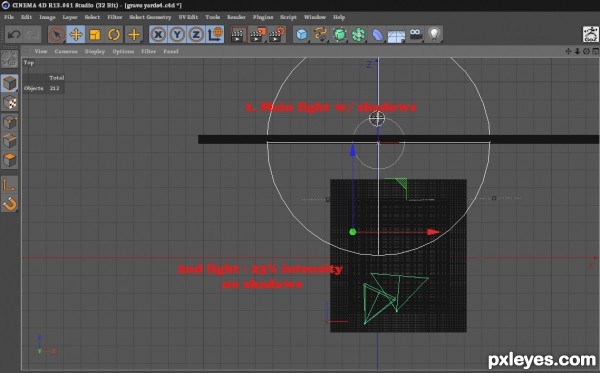Activate the Move tool
This screenshot has width=600, height=373.
(76, 35)
